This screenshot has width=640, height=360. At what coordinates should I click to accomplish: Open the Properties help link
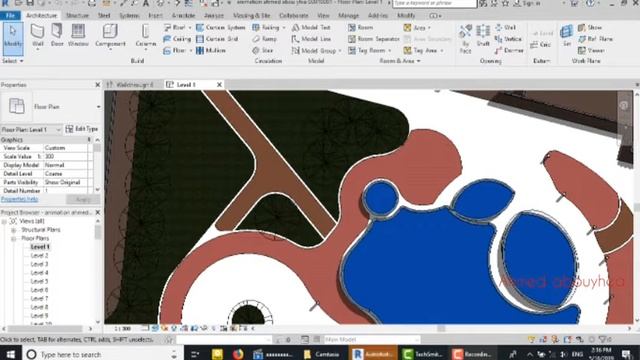(x=20, y=199)
